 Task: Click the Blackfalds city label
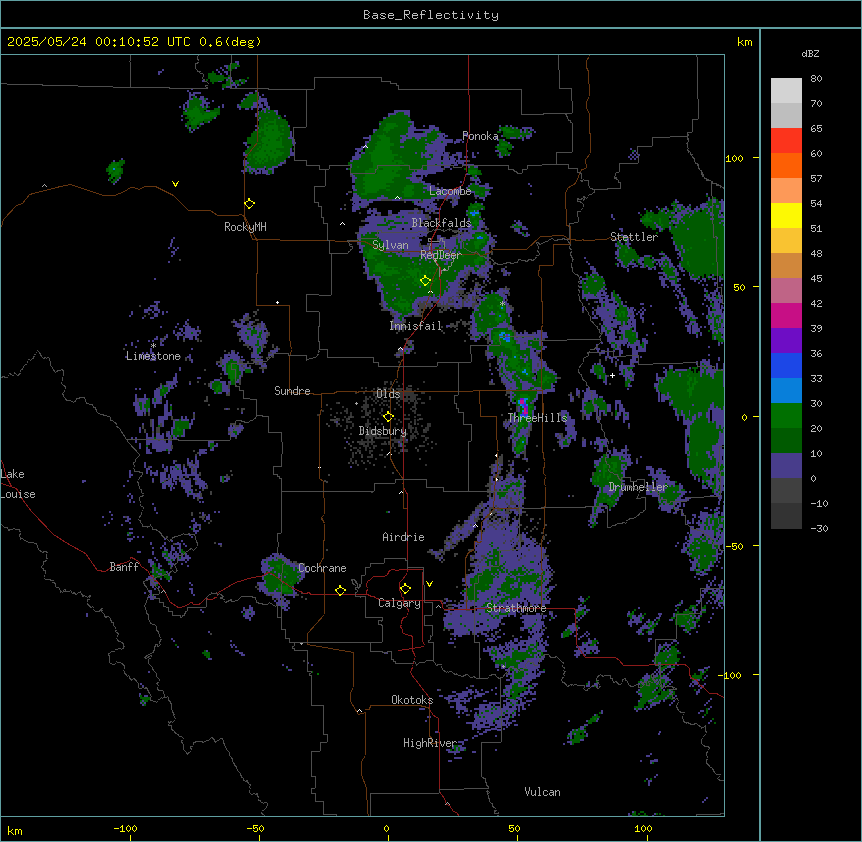441,223
